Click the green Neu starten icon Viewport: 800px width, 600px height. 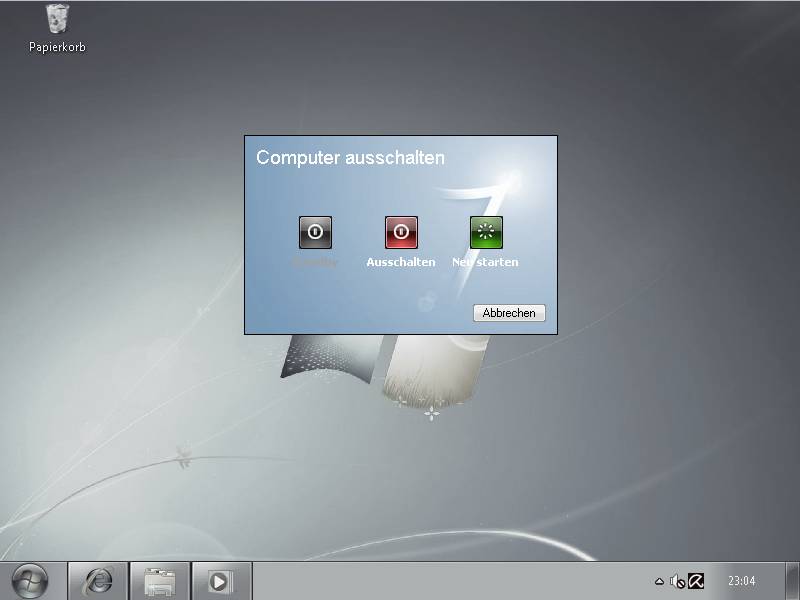[486, 232]
